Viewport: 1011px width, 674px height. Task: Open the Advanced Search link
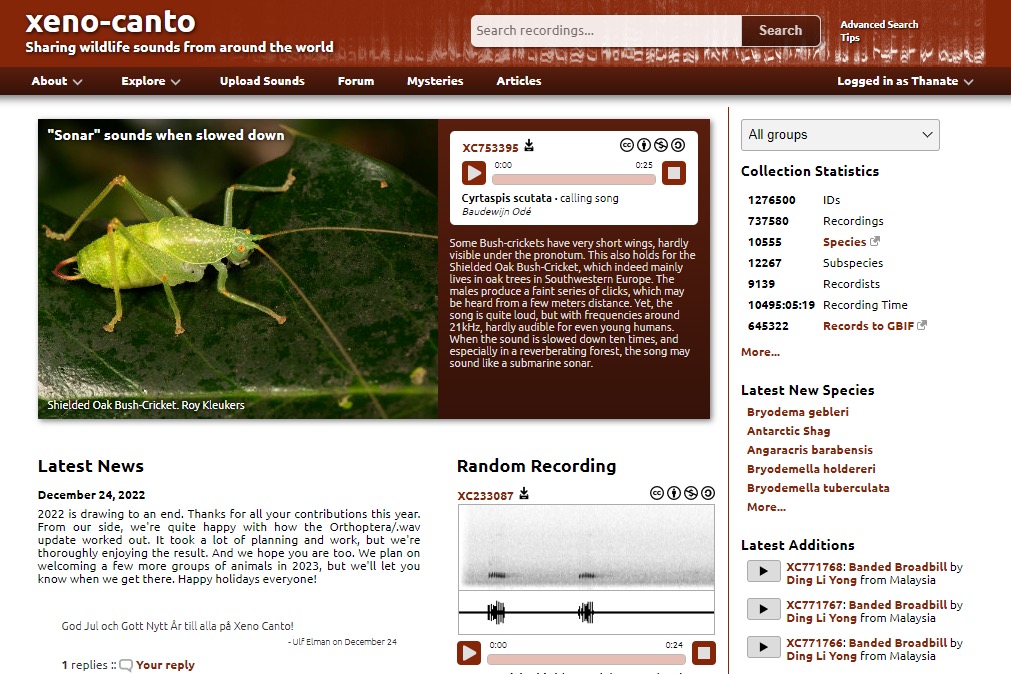879,25
